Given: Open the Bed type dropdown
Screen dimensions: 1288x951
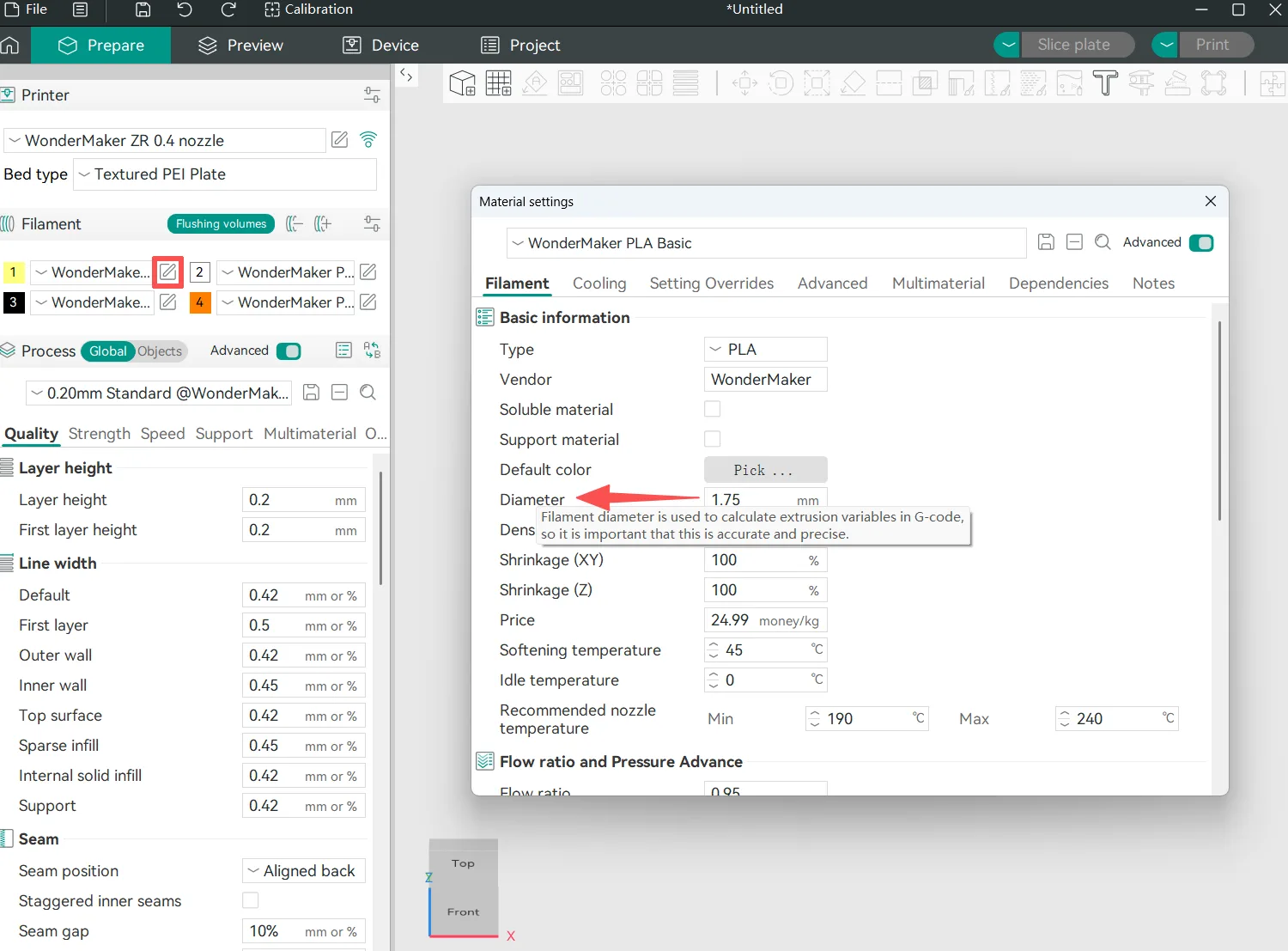Looking at the screenshot, I should point(225,174).
